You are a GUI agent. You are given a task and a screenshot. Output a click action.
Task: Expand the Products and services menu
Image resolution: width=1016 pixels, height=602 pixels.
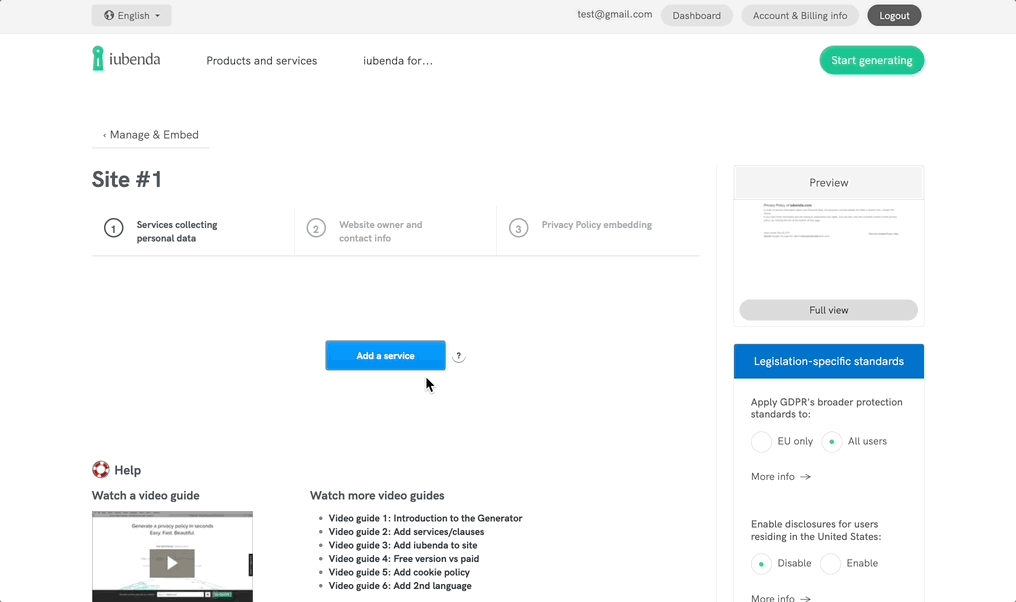(261, 60)
